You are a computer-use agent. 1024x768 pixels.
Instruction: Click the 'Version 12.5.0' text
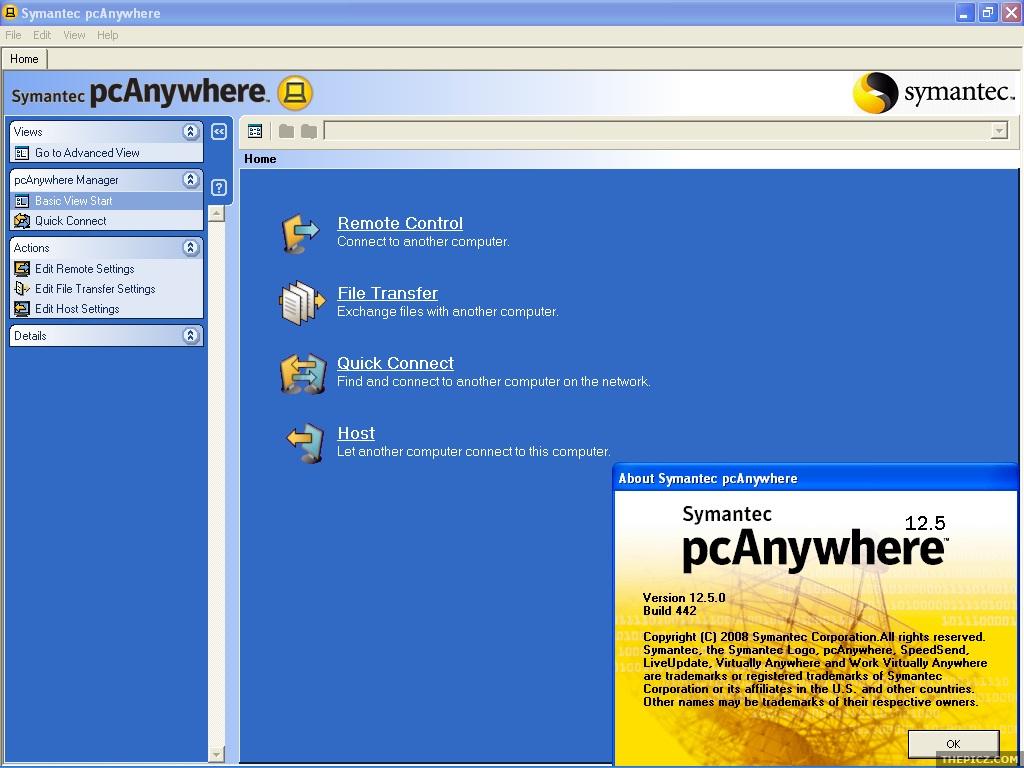pyautogui.click(x=684, y=598)
